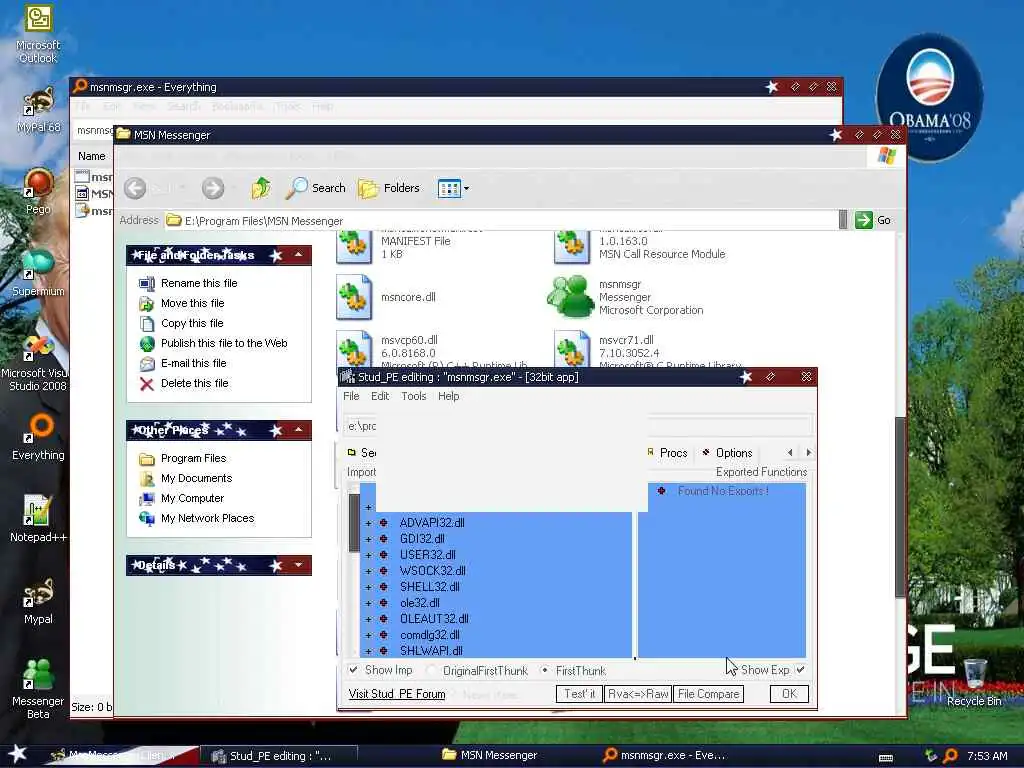Launch Mypal desktop shortcut
Image resolution: width=1024 pixels, height=768 pixels.
[38, 601]
